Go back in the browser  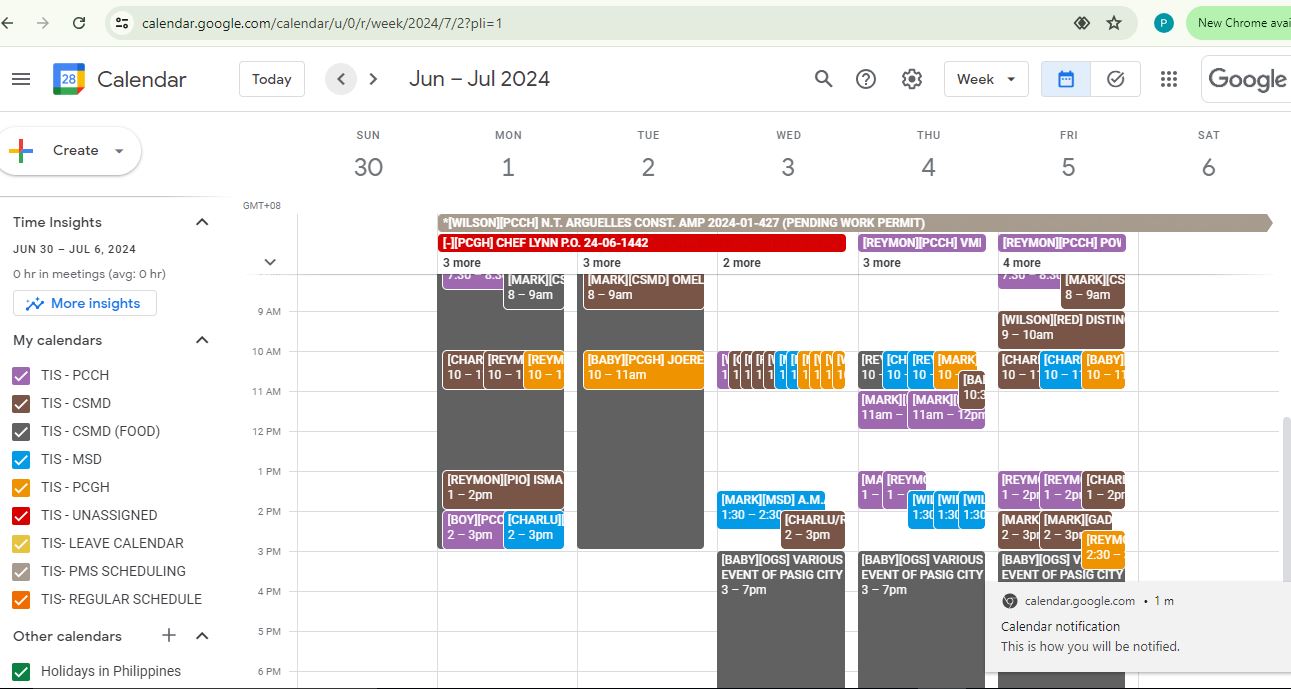click(x=8, y=22)
